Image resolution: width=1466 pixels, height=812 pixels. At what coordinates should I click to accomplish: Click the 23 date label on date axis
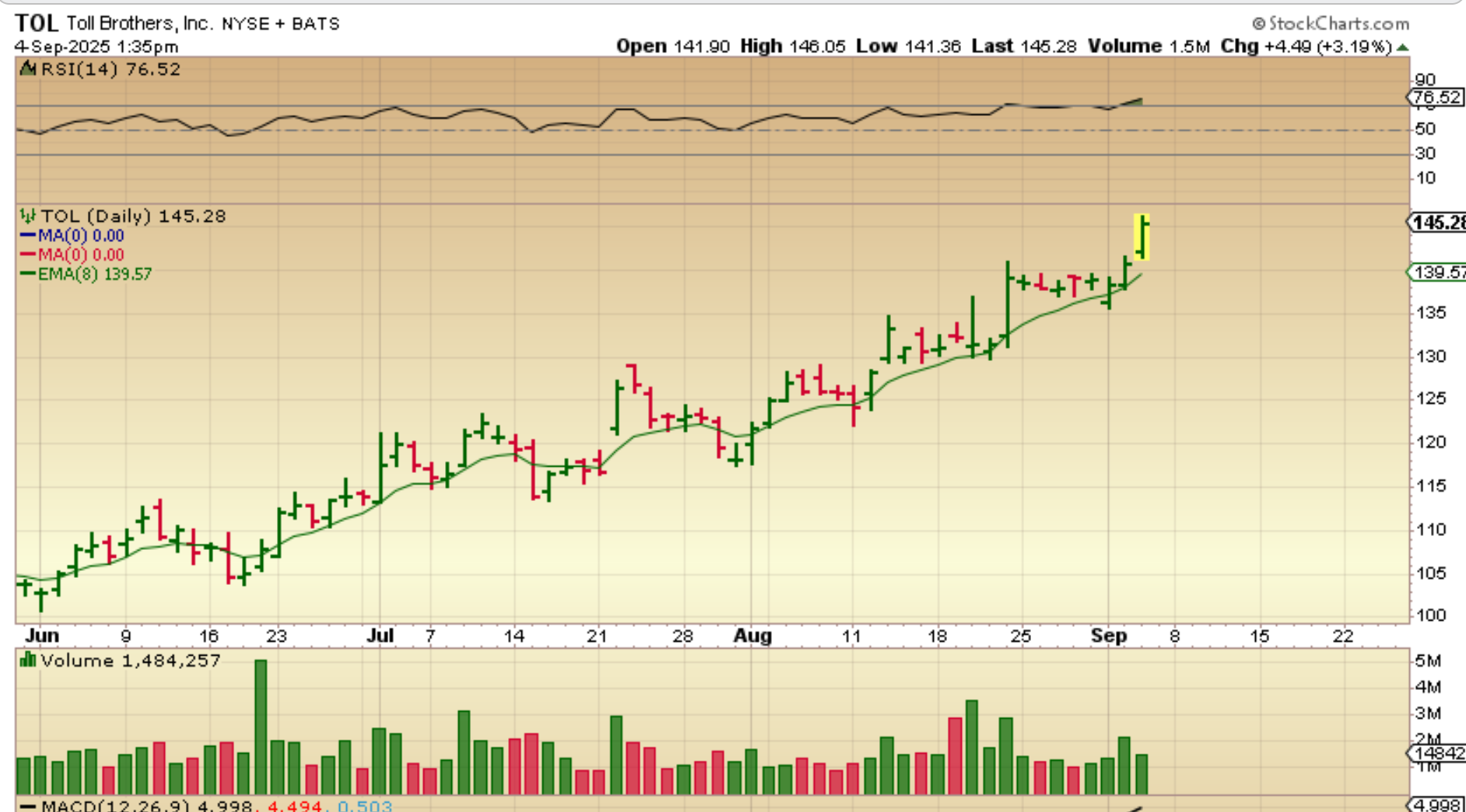pos(276,636)
